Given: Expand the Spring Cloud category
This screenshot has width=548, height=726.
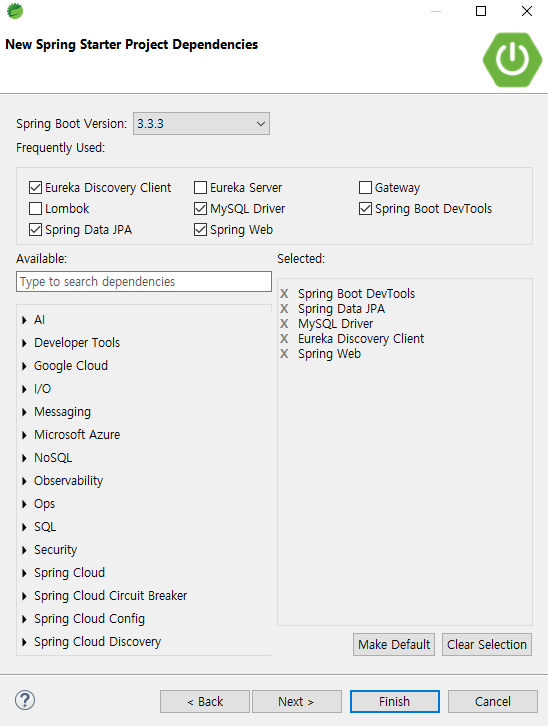Looking at the screenshot, I should 25,573.
